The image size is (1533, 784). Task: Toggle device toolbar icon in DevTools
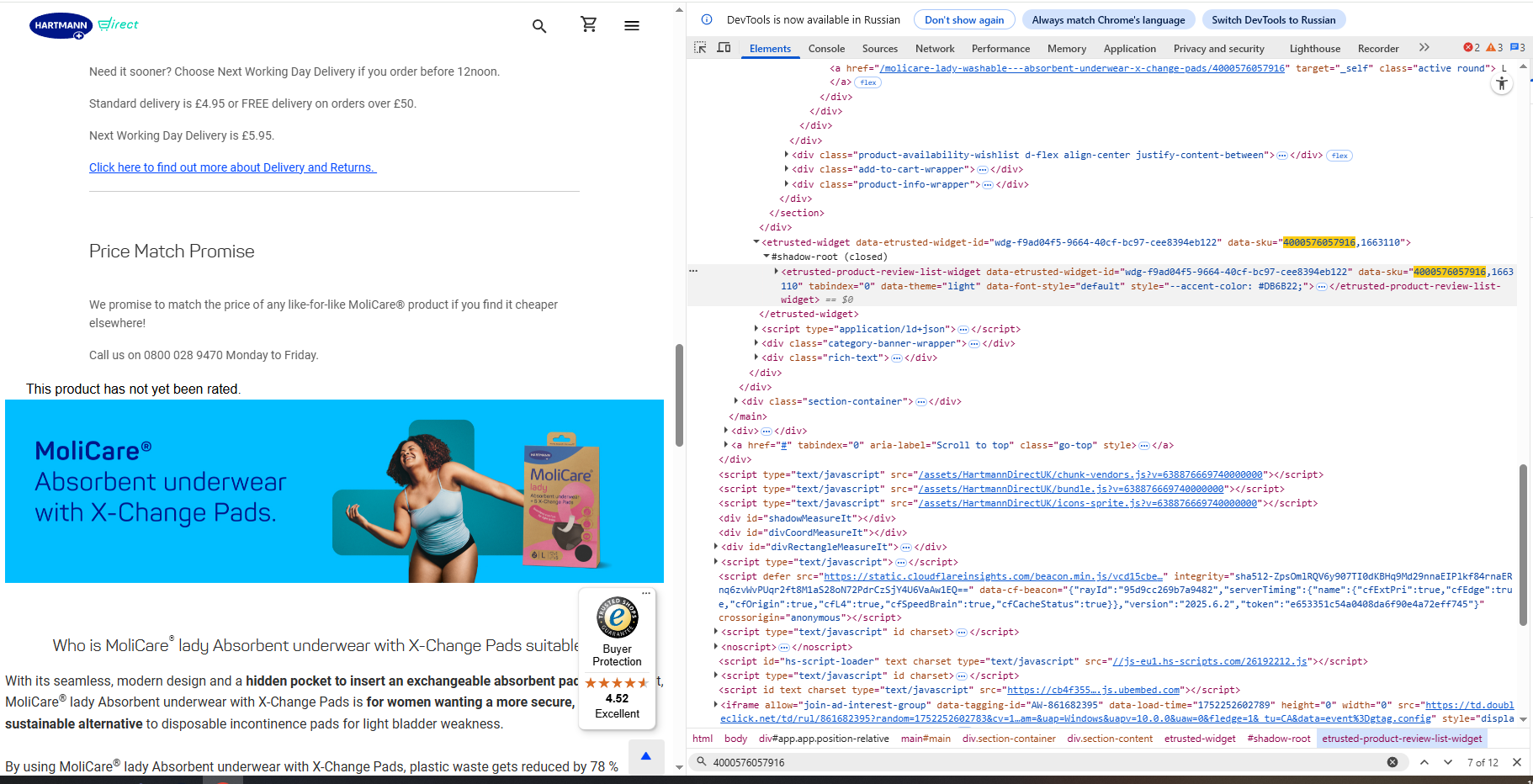coord(724,48)
